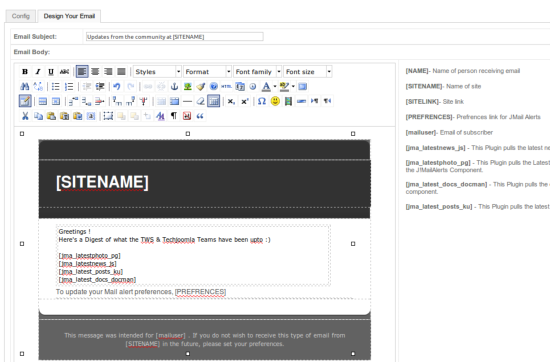Click the Outdent icon
Screen dimensions: 550x362
(x=87, y=86)
